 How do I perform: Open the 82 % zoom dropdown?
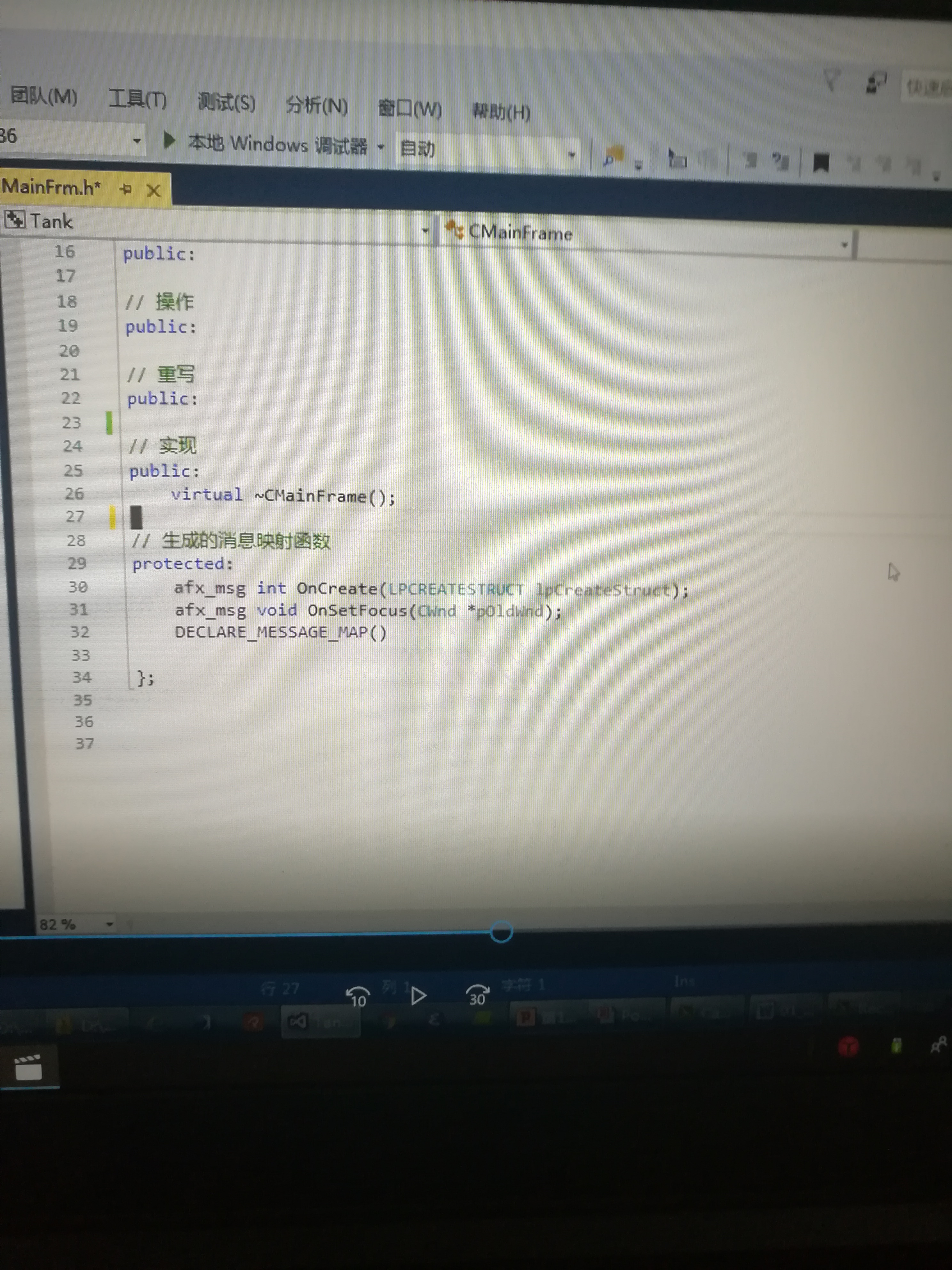click(109, 924)
